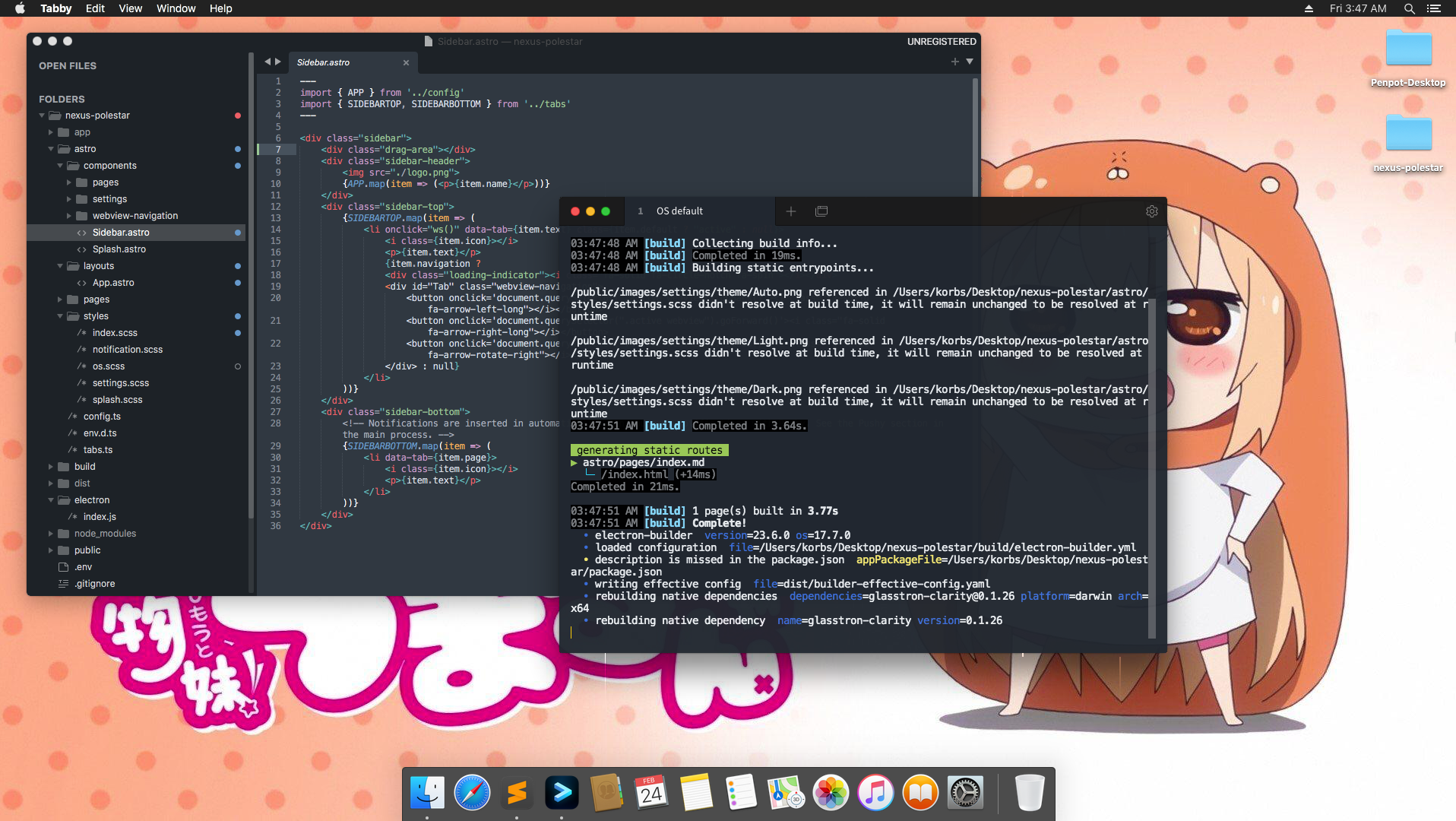Image resolution: width=1456 pixels, height=821 pixels.
Task: Select settings.scss file in styles
Action: click(x=120, y=383)
